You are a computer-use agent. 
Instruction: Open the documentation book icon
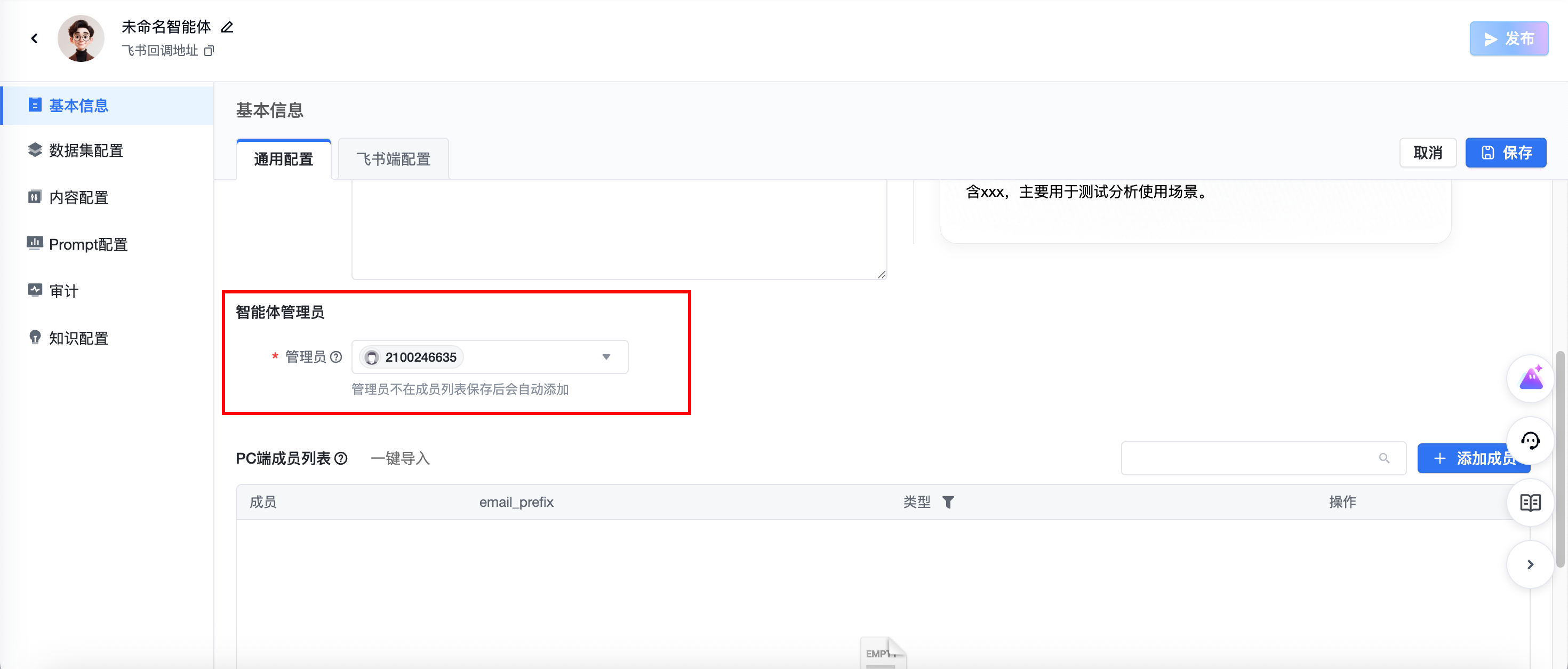tap(1530, 503)
